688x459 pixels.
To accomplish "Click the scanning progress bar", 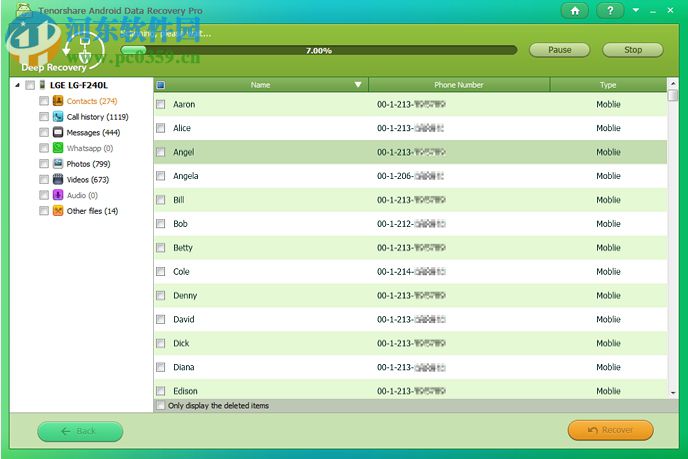I will point(319,50).
